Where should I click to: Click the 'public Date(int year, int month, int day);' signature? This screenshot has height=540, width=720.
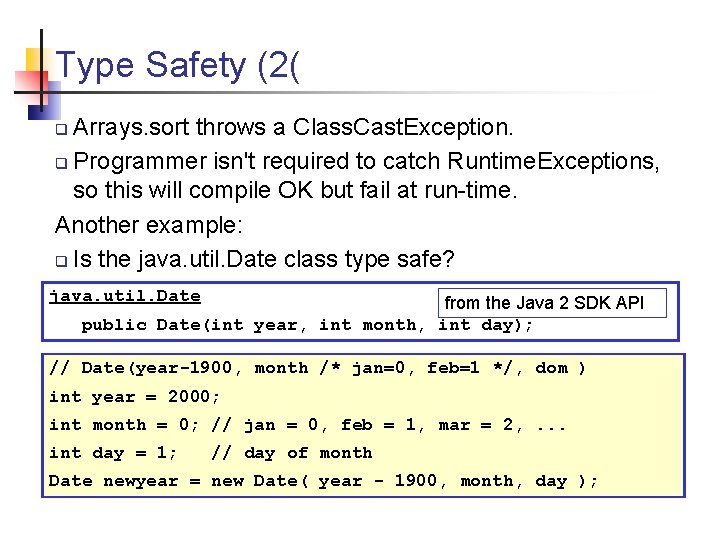tap(307, 326)
